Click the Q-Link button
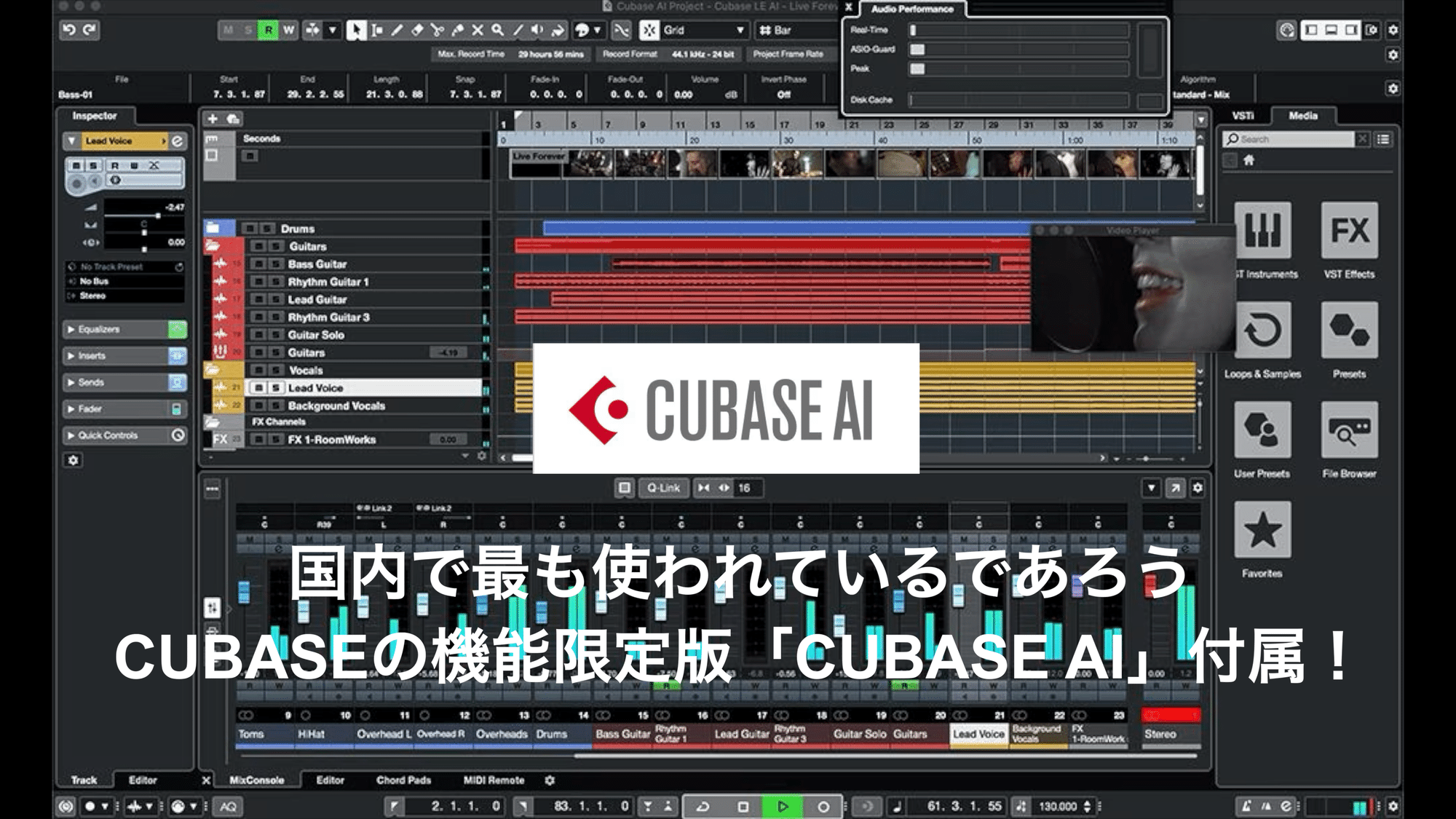The width and height of the screenshot is (1456, 819). point(663,488)
